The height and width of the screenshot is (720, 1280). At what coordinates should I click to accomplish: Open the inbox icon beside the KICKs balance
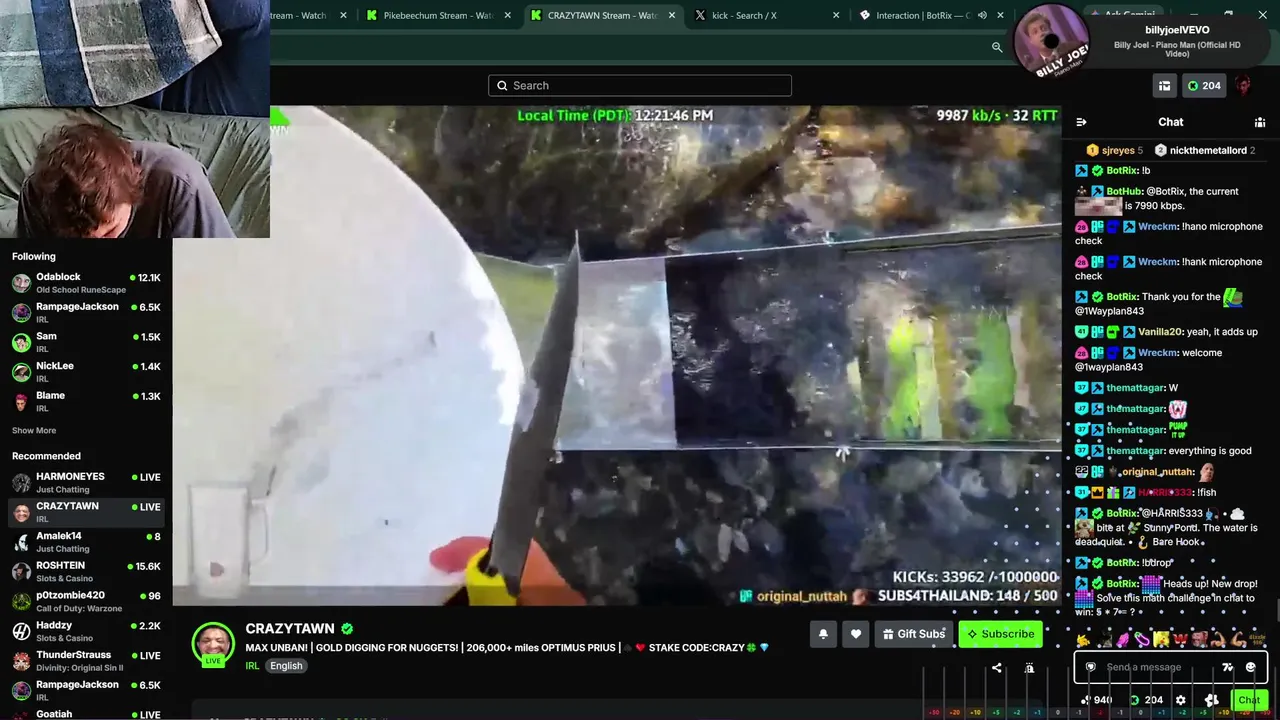(x=1164, y=86)
